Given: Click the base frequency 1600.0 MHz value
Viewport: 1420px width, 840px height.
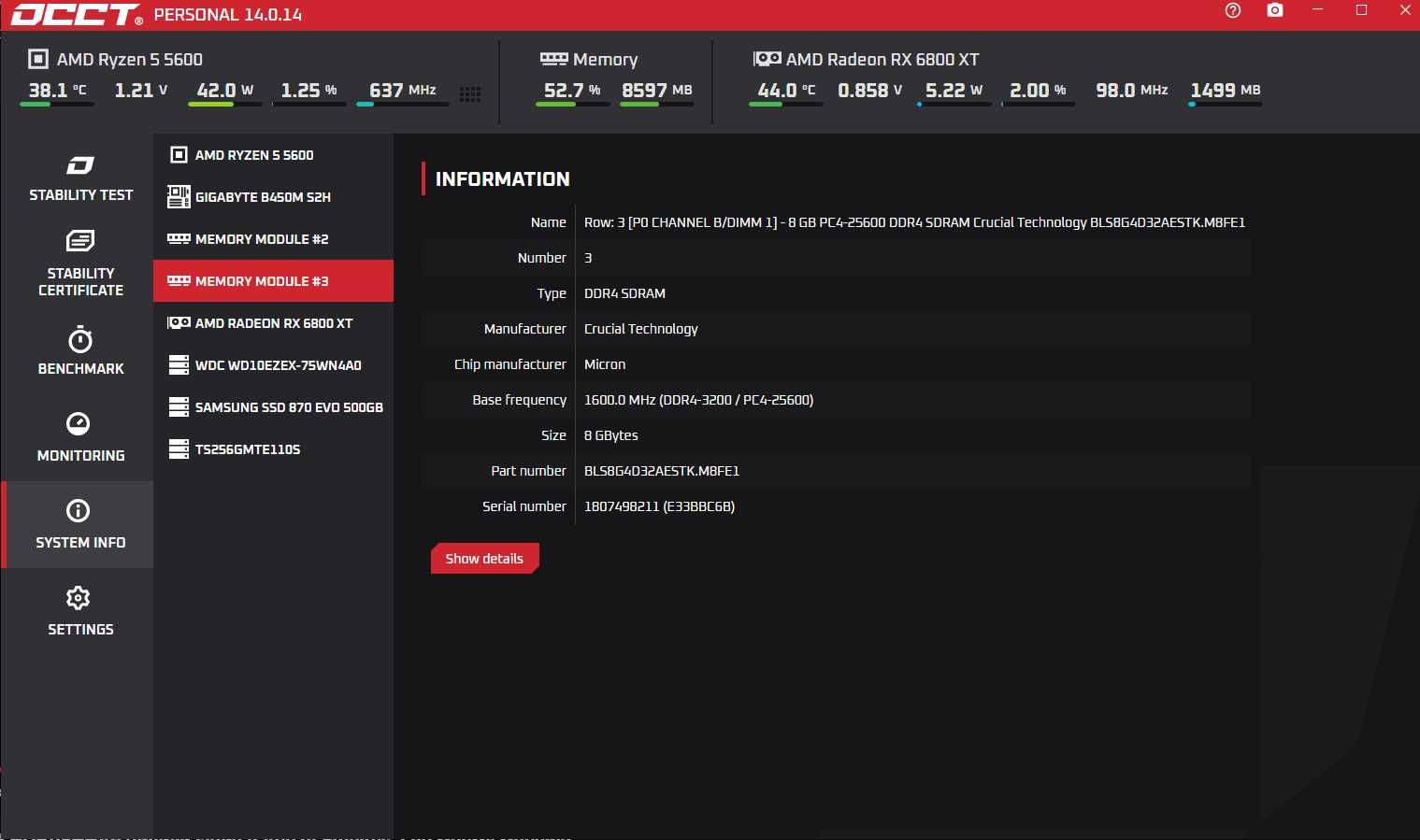Looking at the screenshot, I should pos(698,400).
